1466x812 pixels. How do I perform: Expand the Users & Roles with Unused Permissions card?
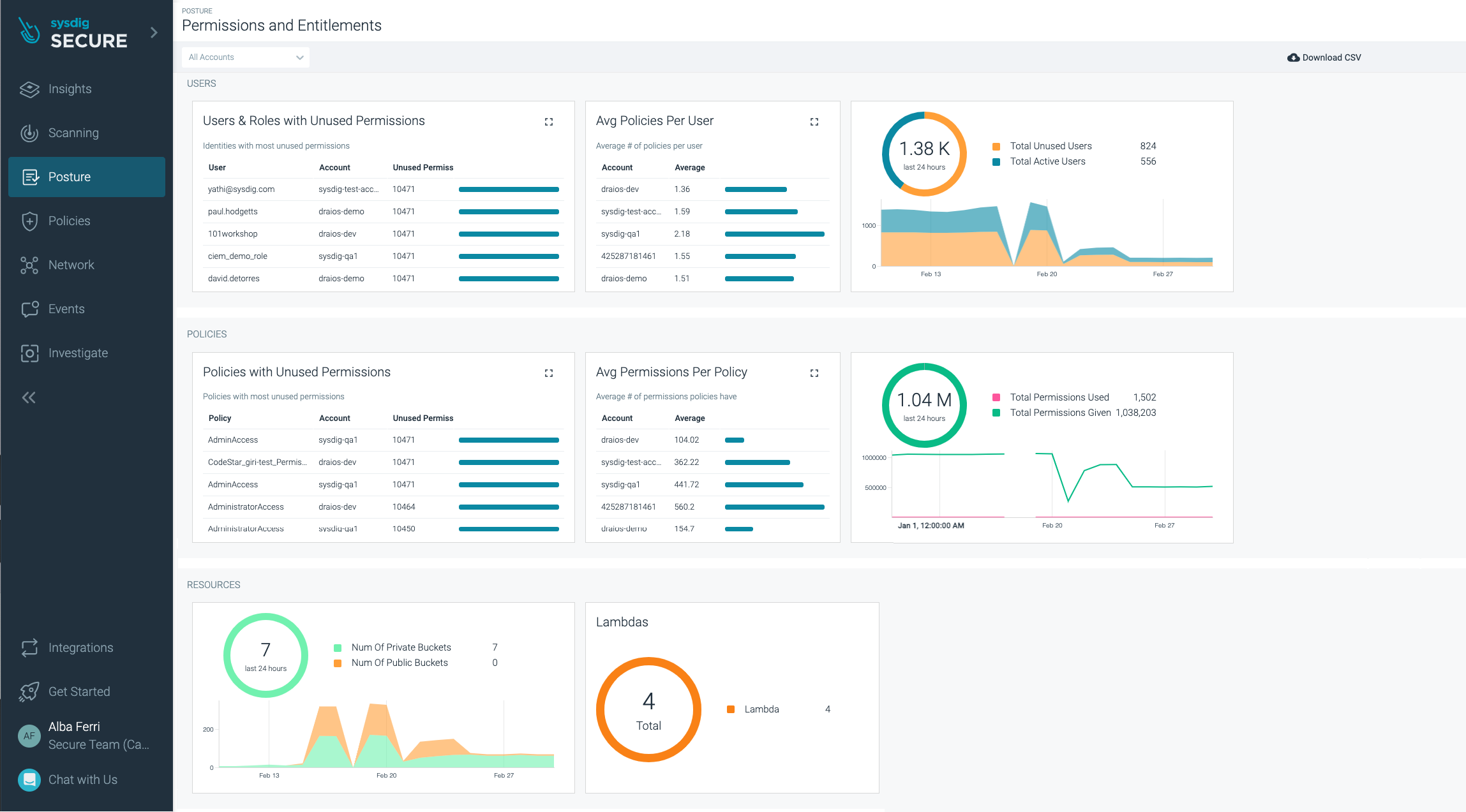click(x=548, y=121)
